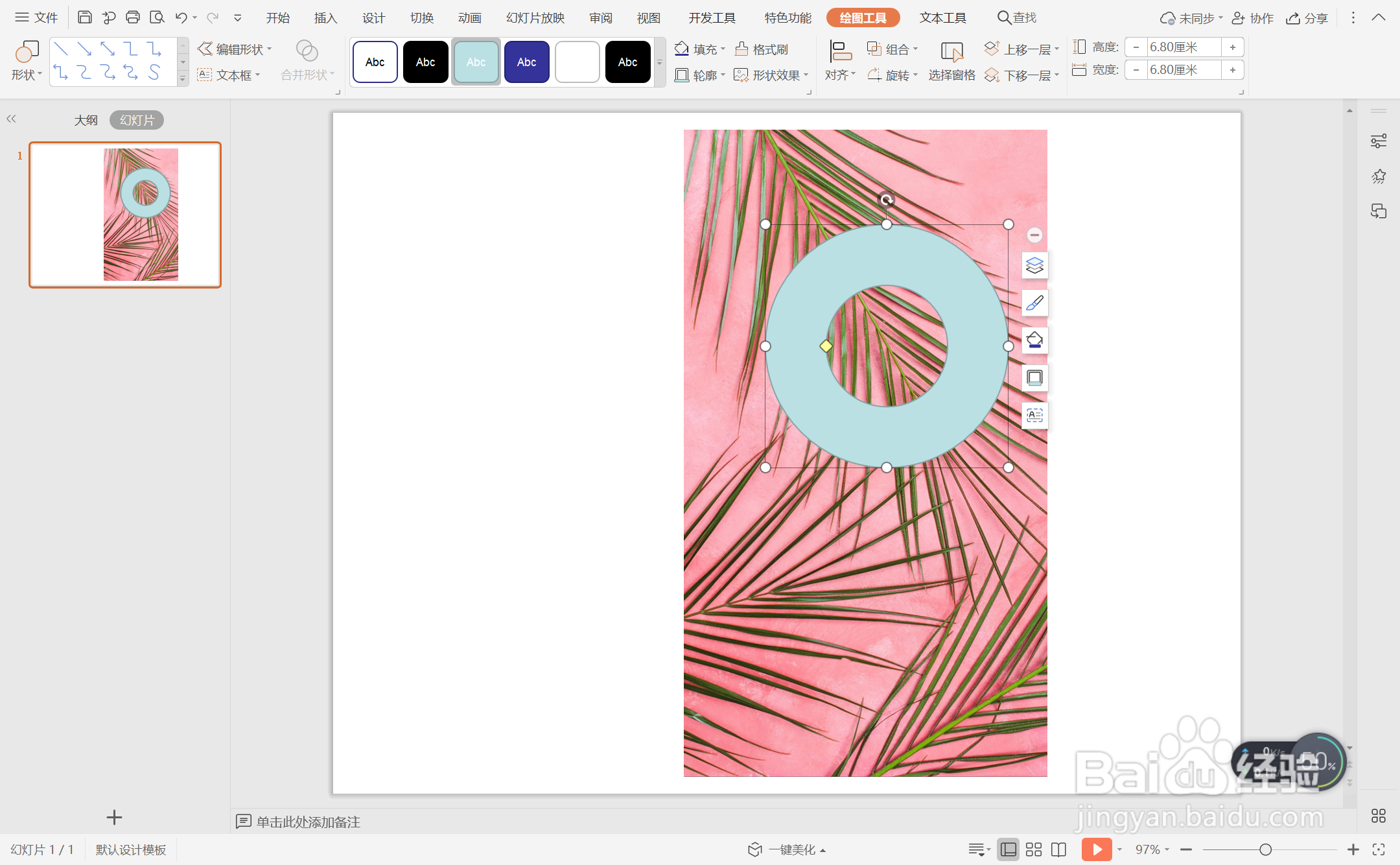The image size is (1400, 865).
Task: Collapse the ribbon with the caret icon
Action: (1379, 18)
